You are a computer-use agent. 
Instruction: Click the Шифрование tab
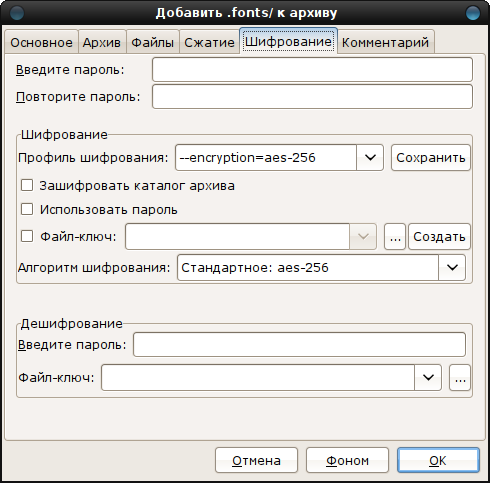tap(288, 41)
